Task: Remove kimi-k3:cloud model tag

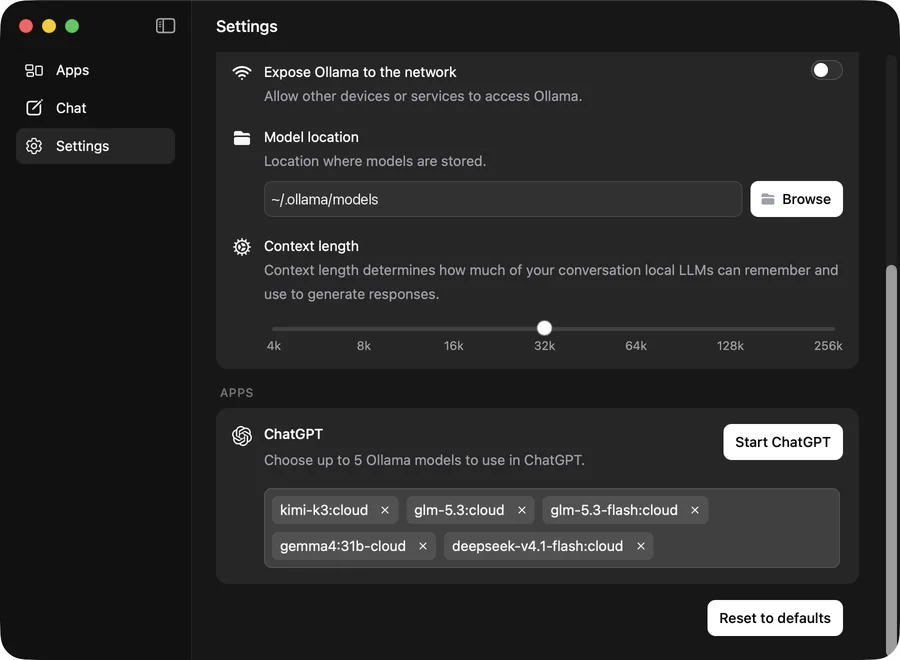Action: click(385, 510)
